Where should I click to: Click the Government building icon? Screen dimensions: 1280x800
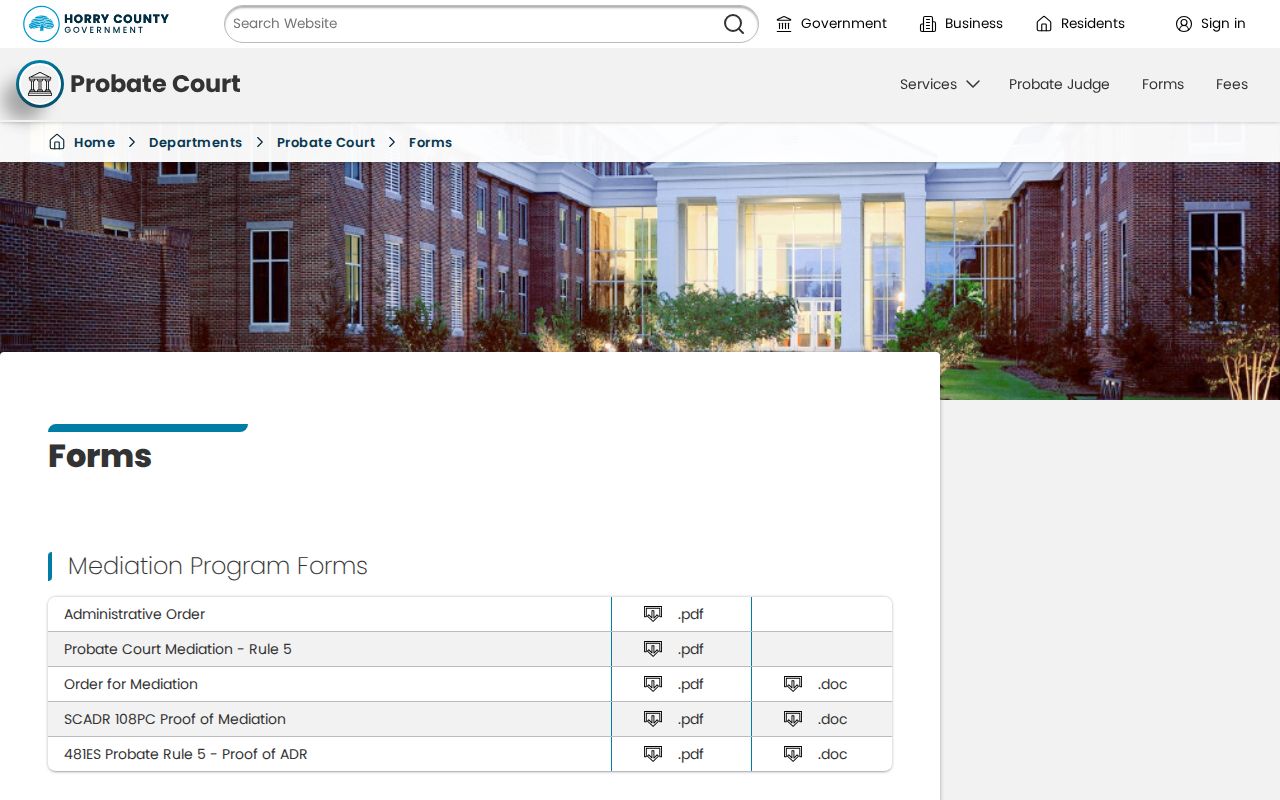[784, 24]
